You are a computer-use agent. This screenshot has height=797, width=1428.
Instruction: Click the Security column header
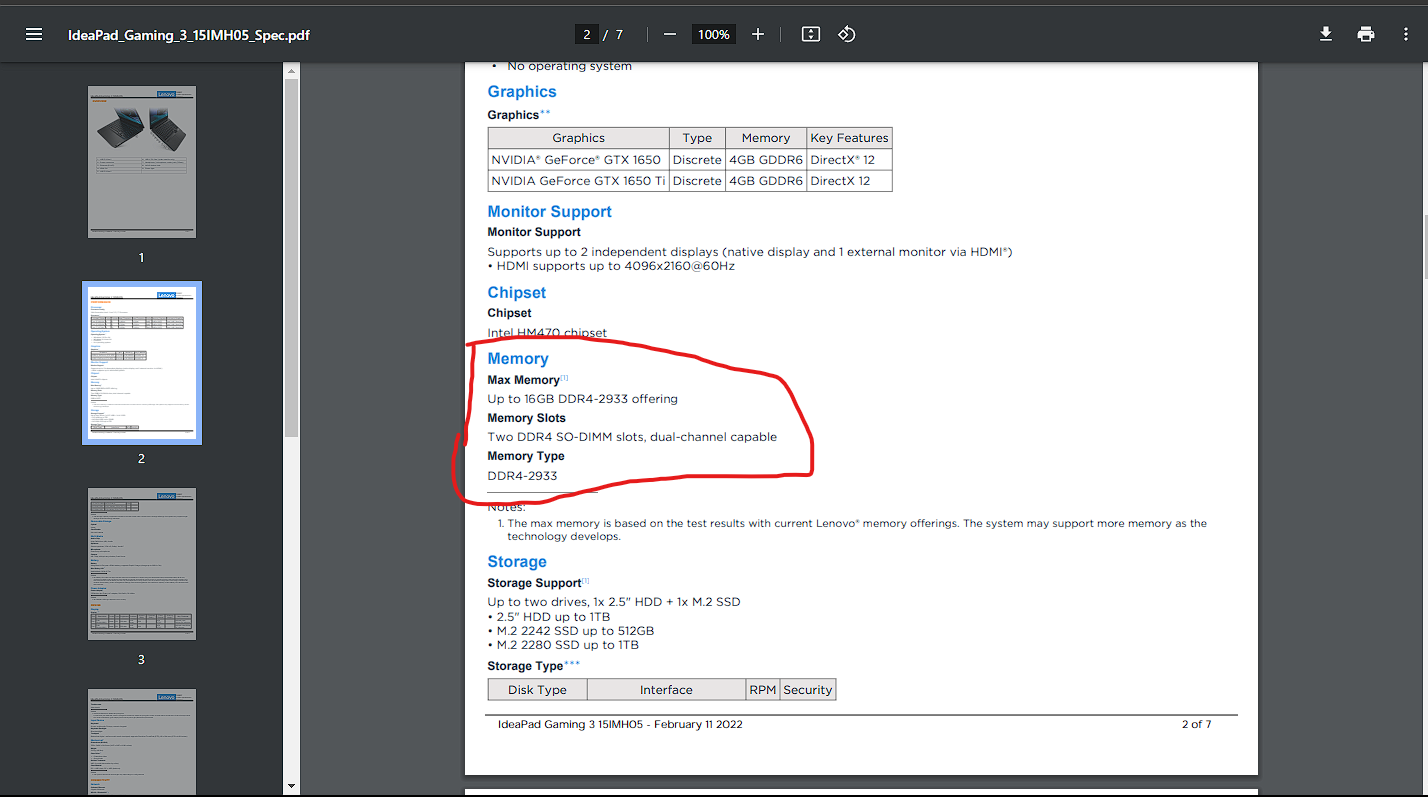[807, 690]
